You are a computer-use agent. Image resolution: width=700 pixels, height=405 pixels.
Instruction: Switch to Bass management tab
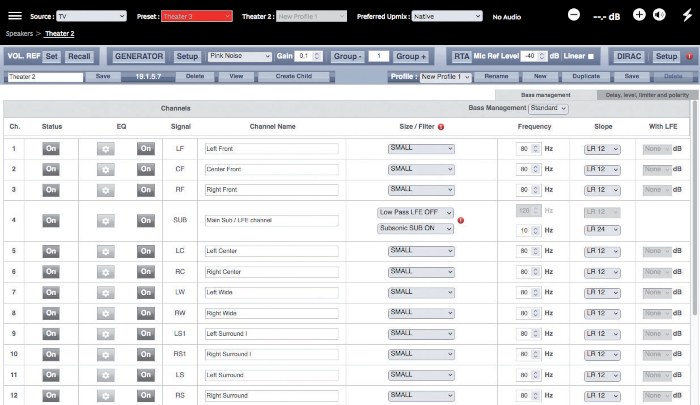point(545,95)
